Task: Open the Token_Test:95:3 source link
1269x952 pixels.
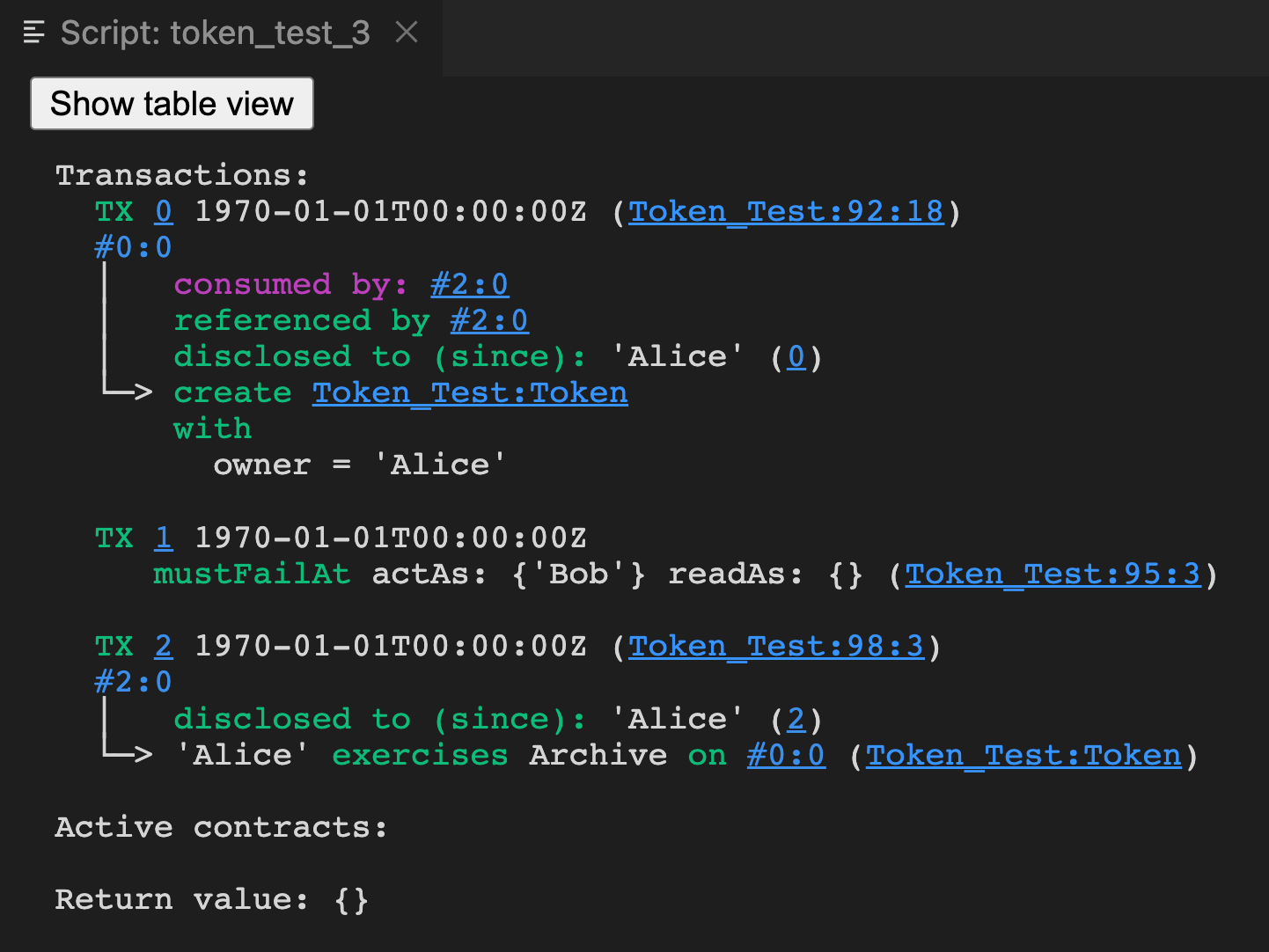Action: click(1053, 574)
